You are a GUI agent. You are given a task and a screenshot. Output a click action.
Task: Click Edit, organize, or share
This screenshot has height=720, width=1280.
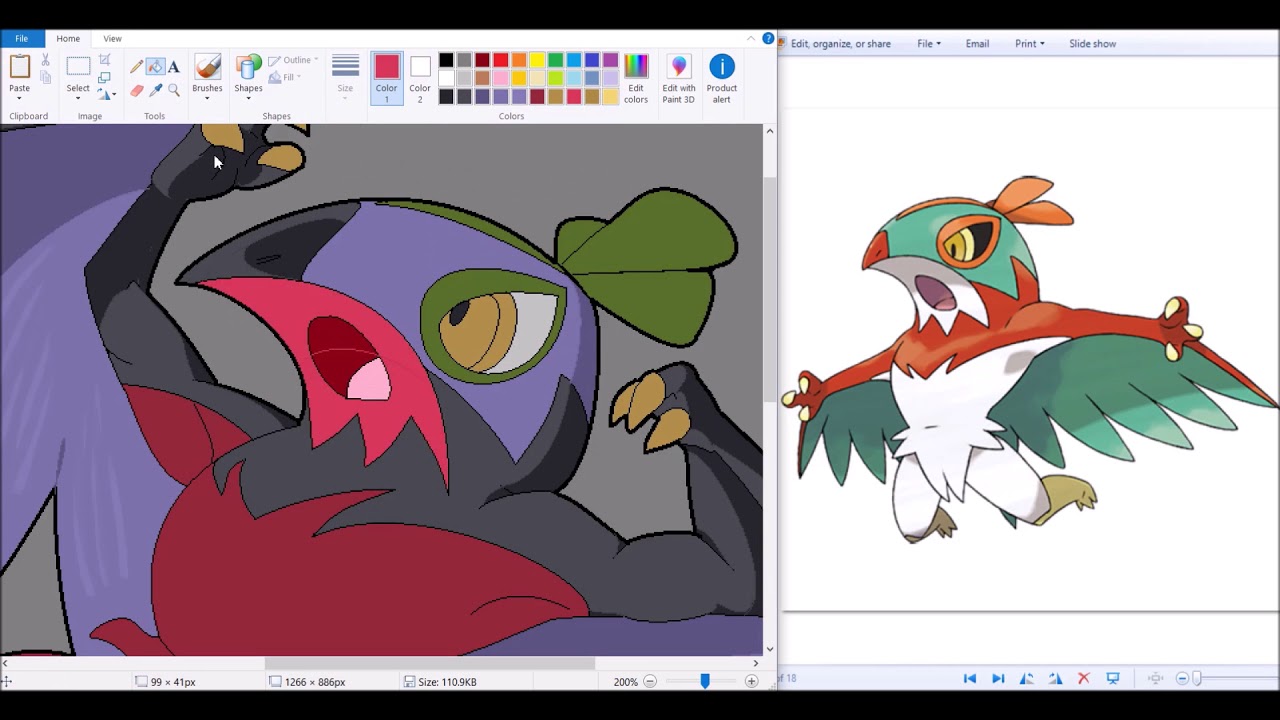[x=840, y=44]
